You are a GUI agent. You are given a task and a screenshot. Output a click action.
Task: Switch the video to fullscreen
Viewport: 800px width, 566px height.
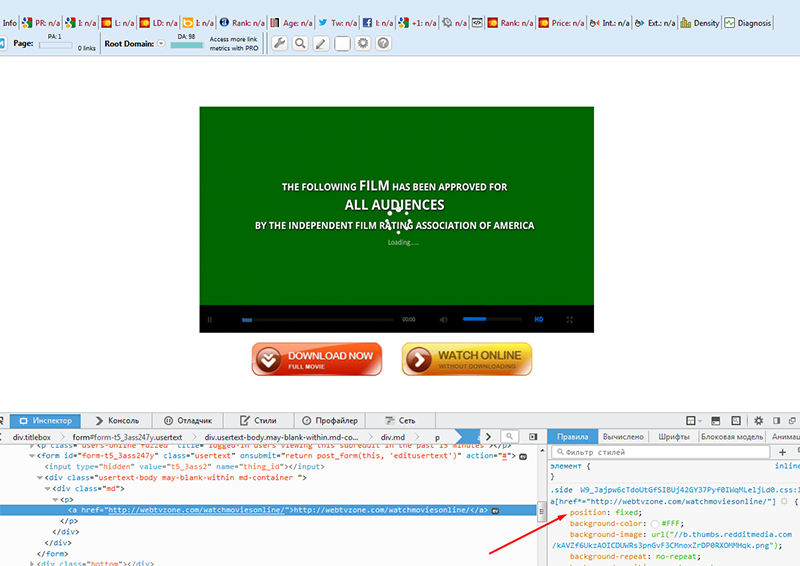point(569,319)
